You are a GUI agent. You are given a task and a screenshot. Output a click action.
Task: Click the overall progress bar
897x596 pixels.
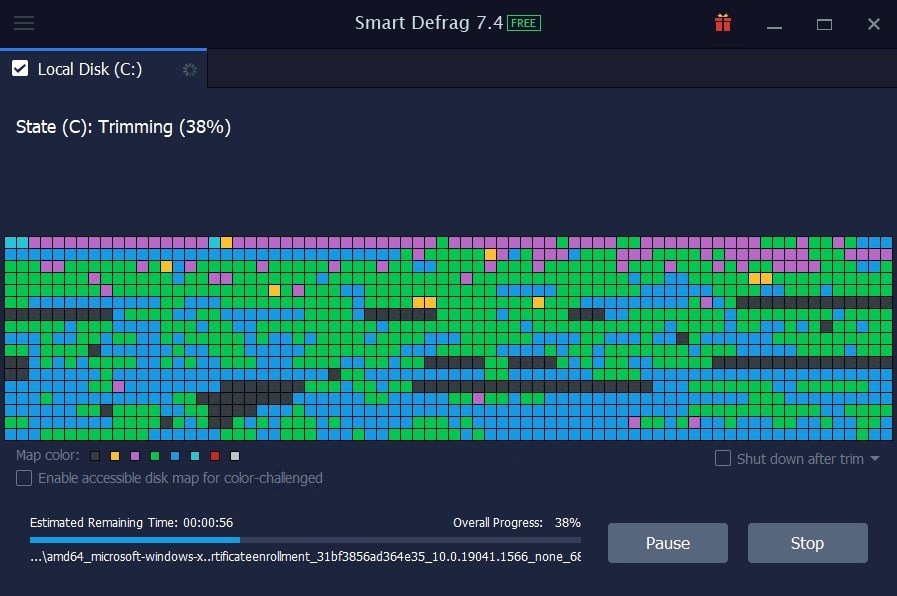click(x=305, y=539)
